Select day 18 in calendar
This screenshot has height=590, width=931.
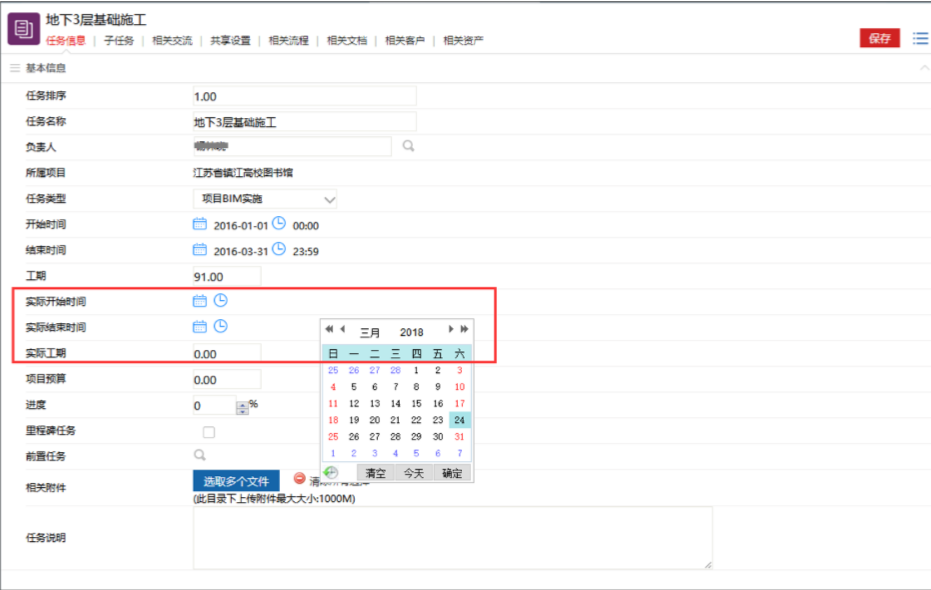[333, 420]
